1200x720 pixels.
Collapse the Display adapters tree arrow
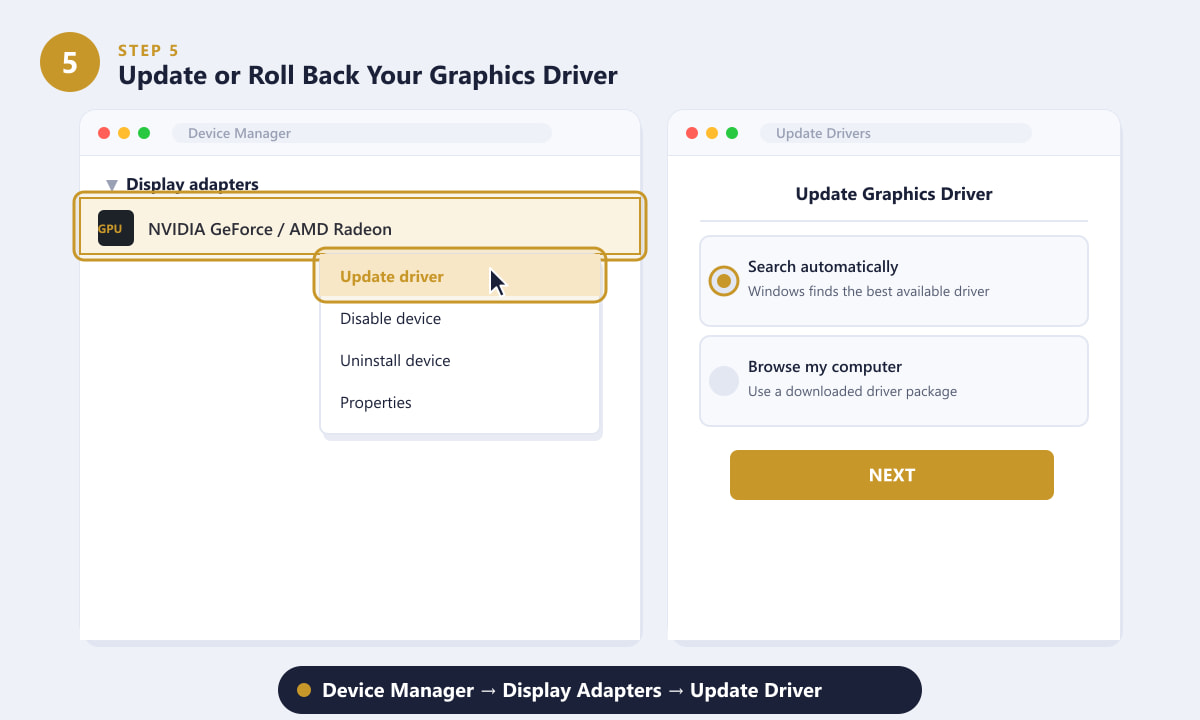[112, 185]
